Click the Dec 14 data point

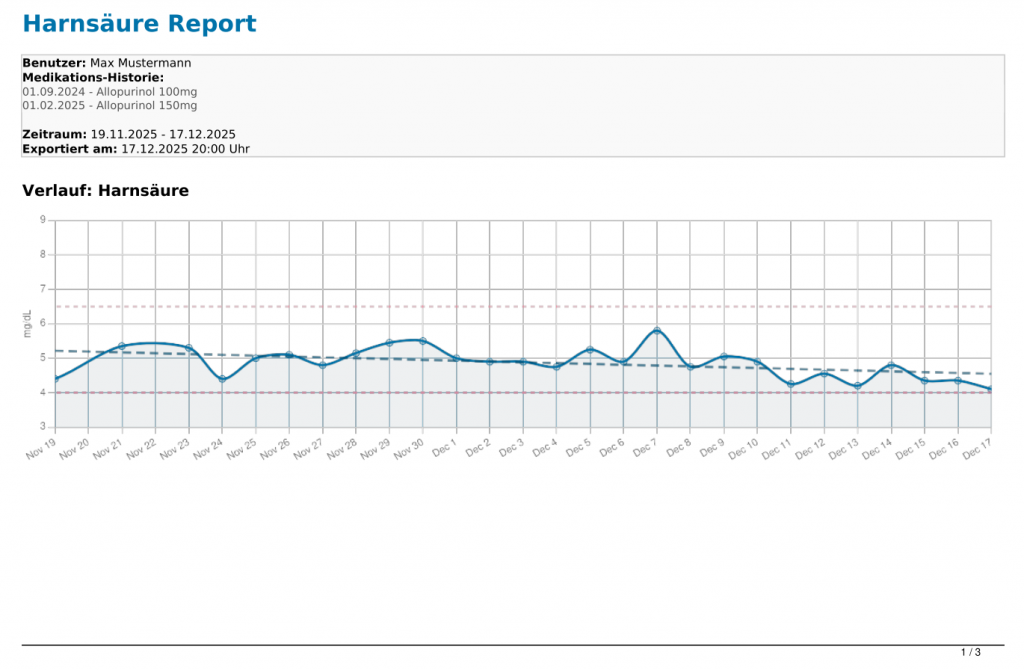coord(891,365)
